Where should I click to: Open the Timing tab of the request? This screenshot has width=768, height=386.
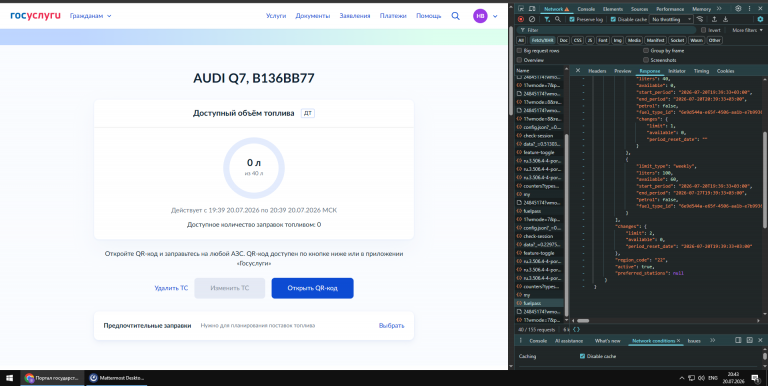(x=701, y=71)
